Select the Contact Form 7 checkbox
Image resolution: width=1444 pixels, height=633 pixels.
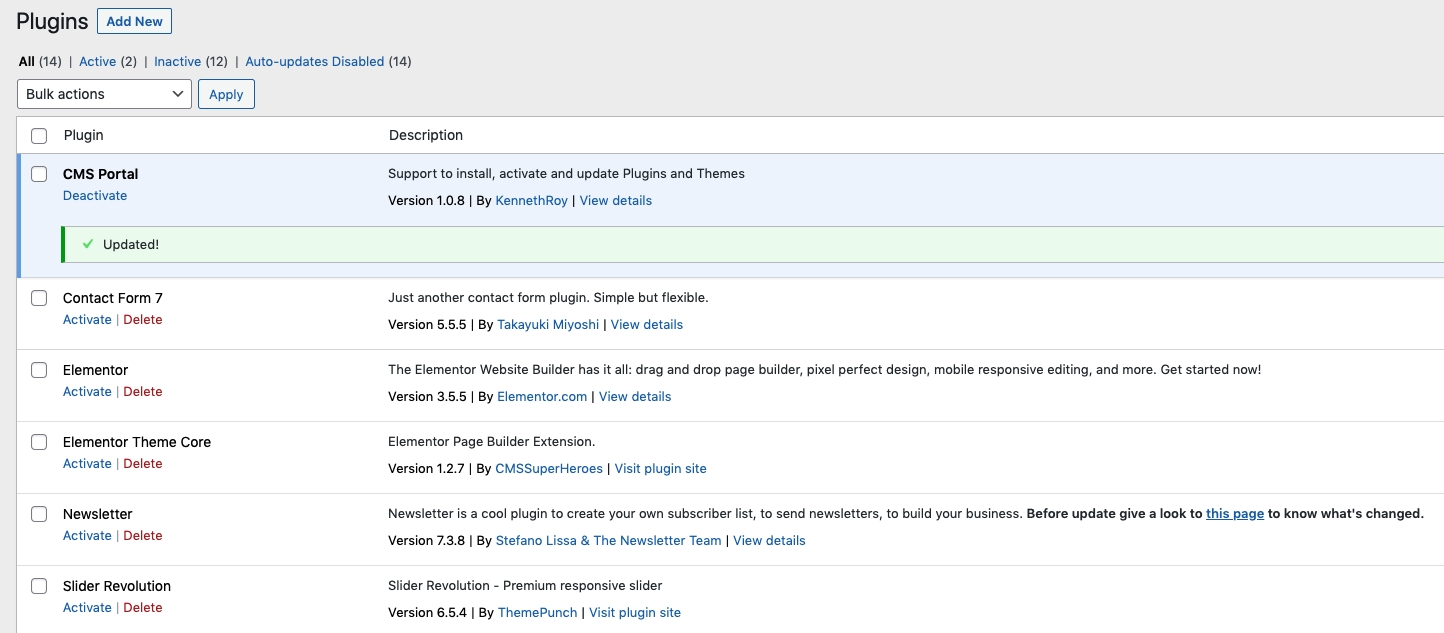(x=39, y=298)
